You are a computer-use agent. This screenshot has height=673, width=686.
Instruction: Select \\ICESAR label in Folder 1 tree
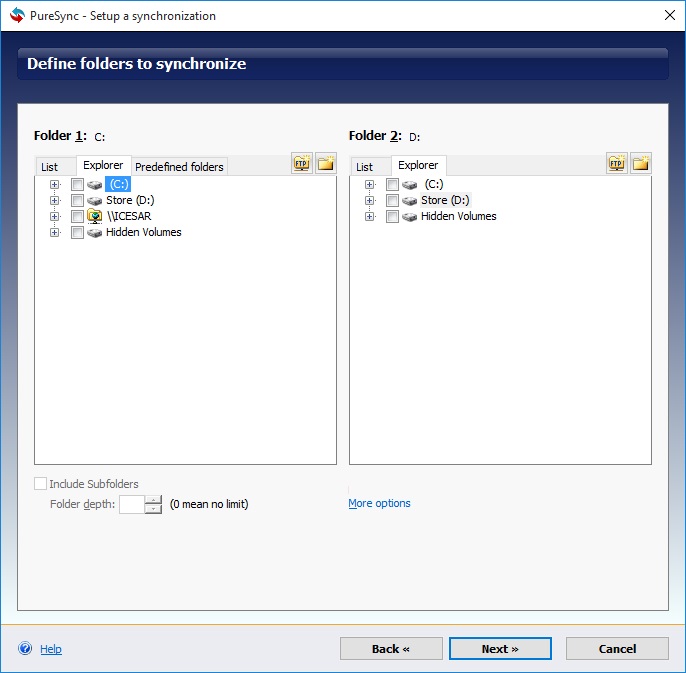129,216
